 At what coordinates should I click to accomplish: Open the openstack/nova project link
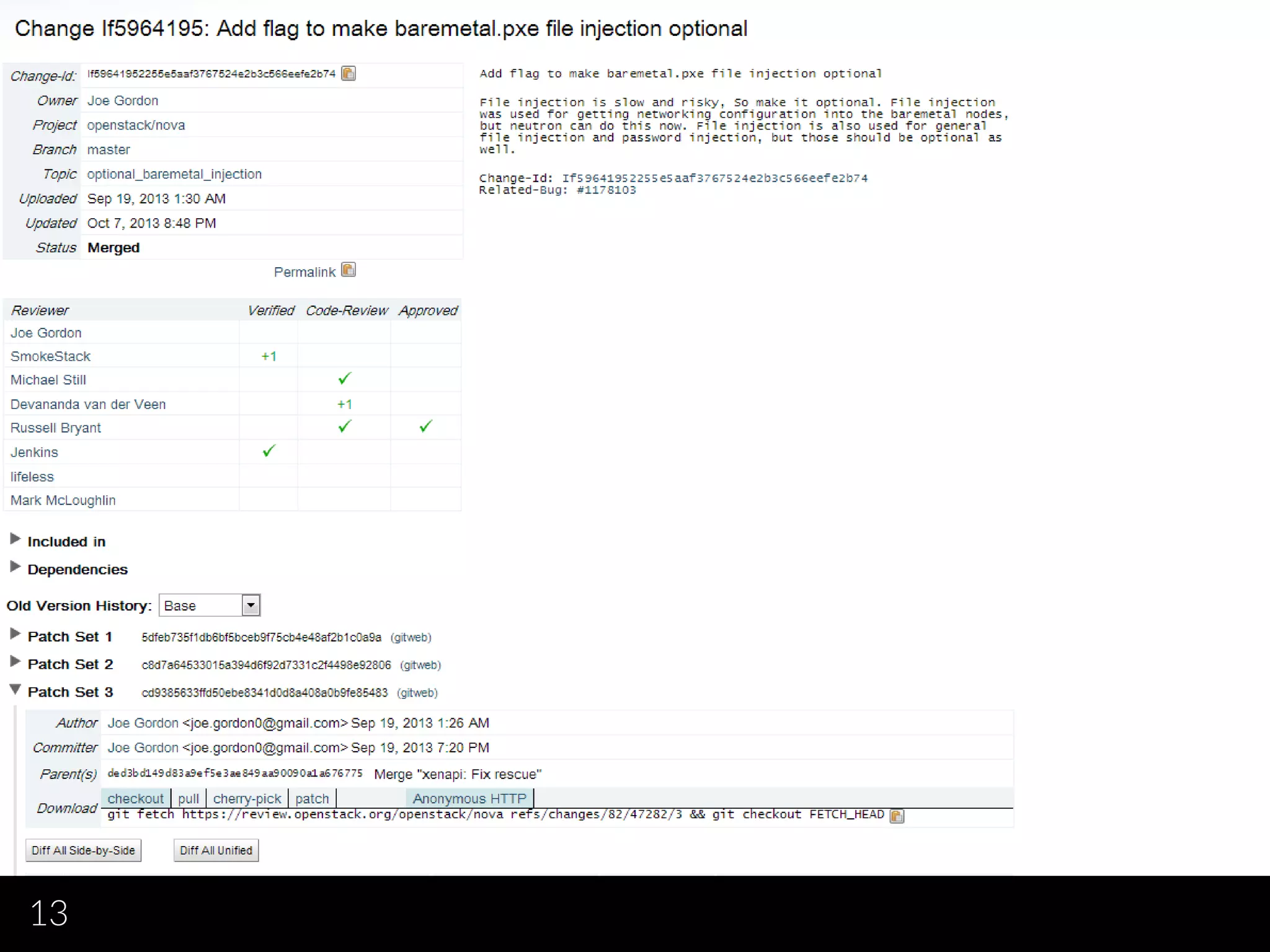[136, 125]
